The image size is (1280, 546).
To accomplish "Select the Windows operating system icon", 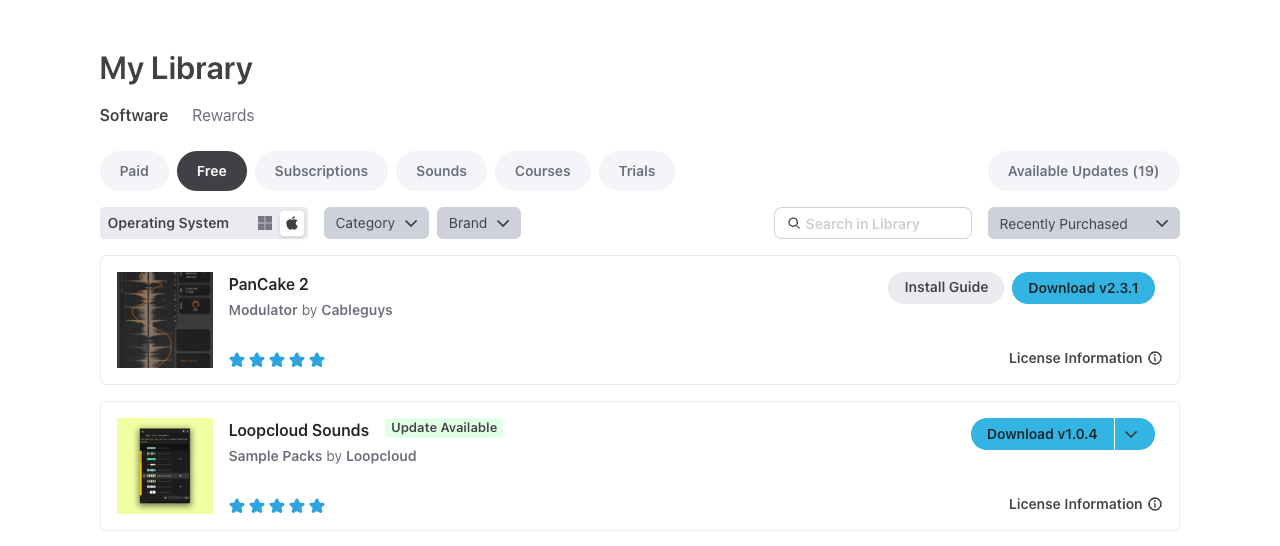I will click(265, 223).
